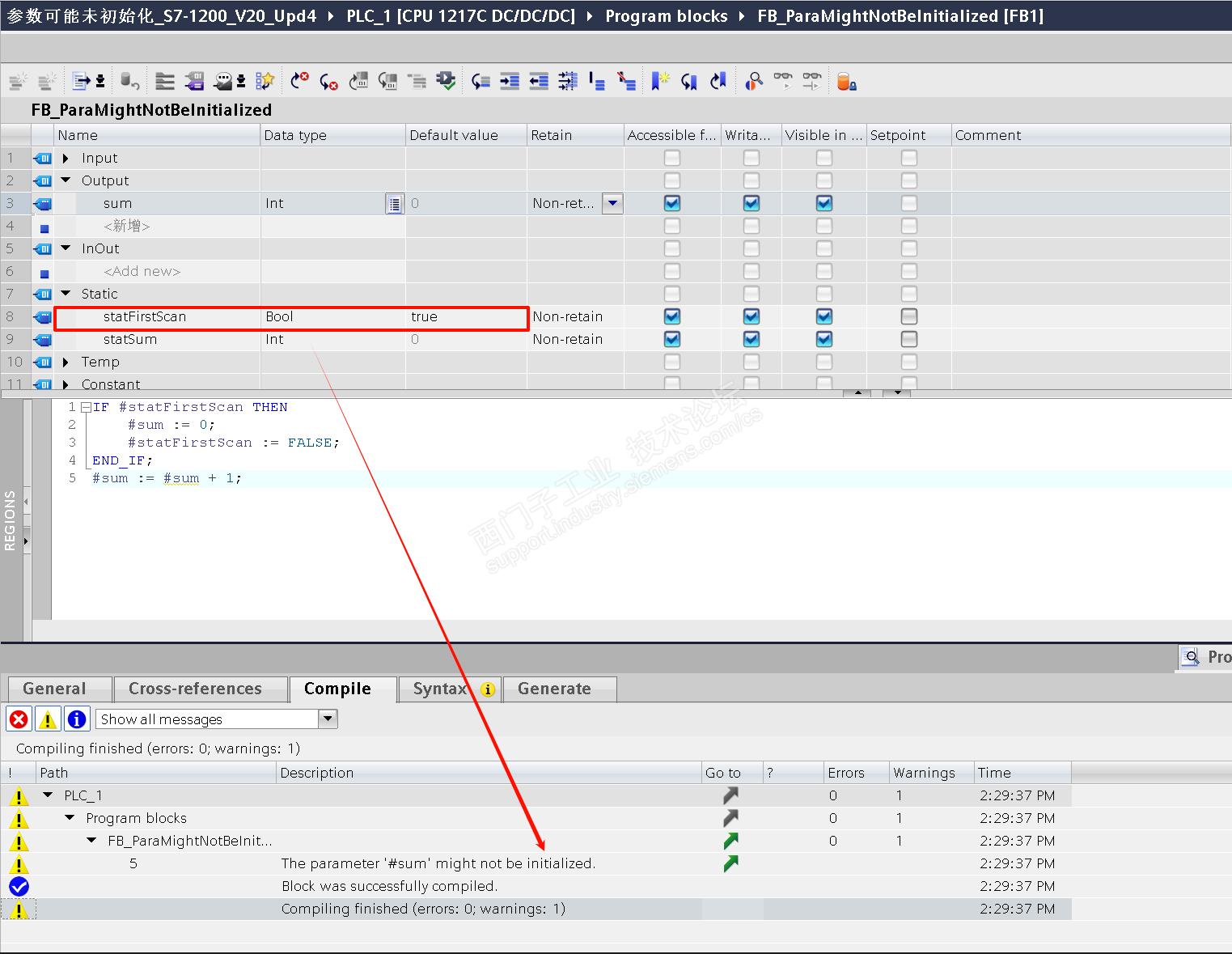
Task: Click the reset start values cylinder icon
Action: pyautogui.click(x=129, y=81)
